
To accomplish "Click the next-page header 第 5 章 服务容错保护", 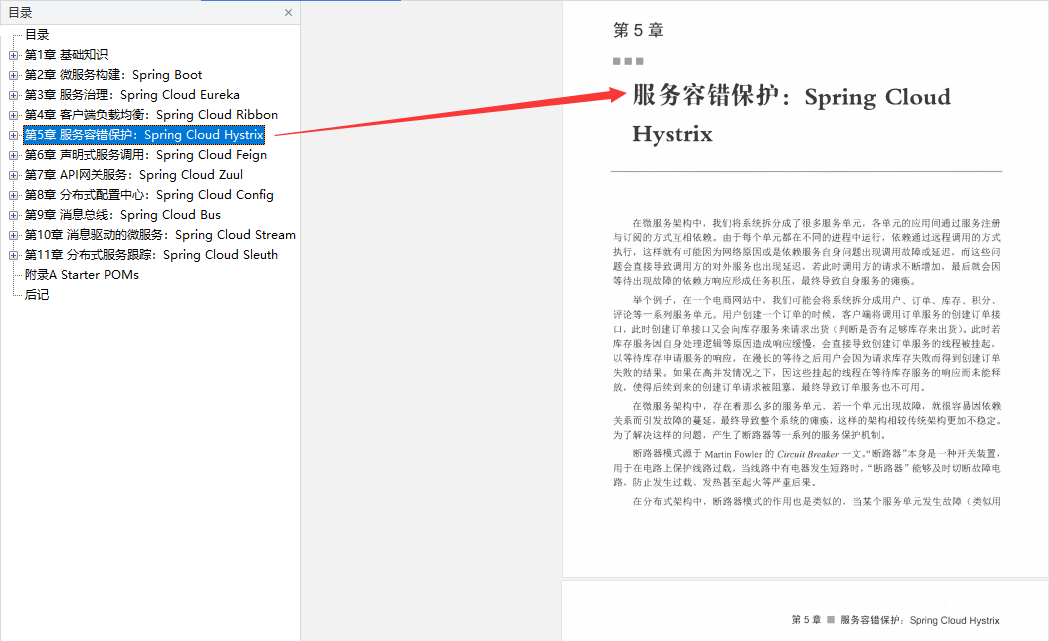I will point(895,620).
